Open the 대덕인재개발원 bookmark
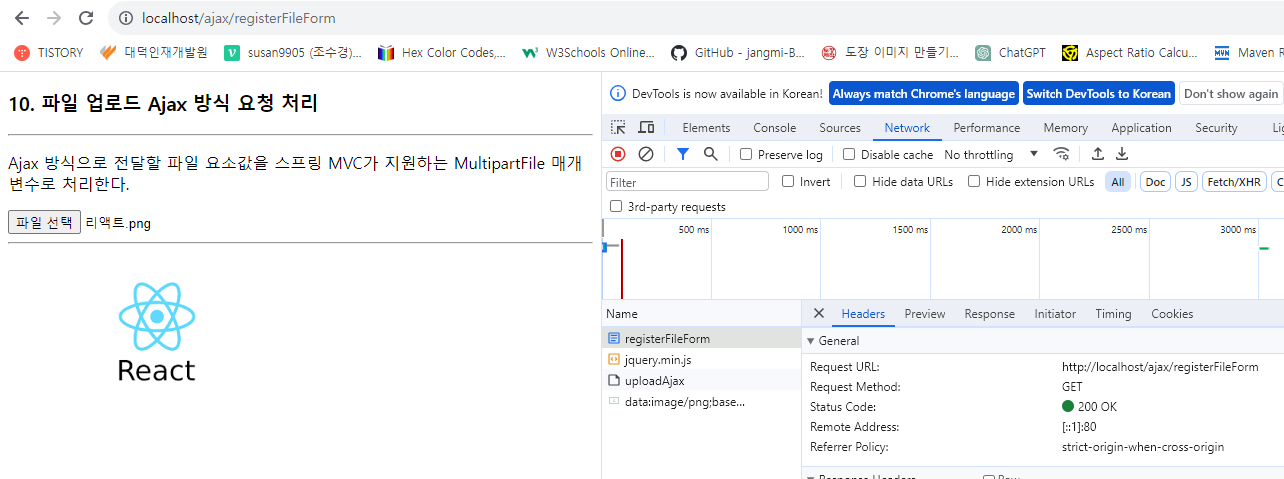 [154, 53]
